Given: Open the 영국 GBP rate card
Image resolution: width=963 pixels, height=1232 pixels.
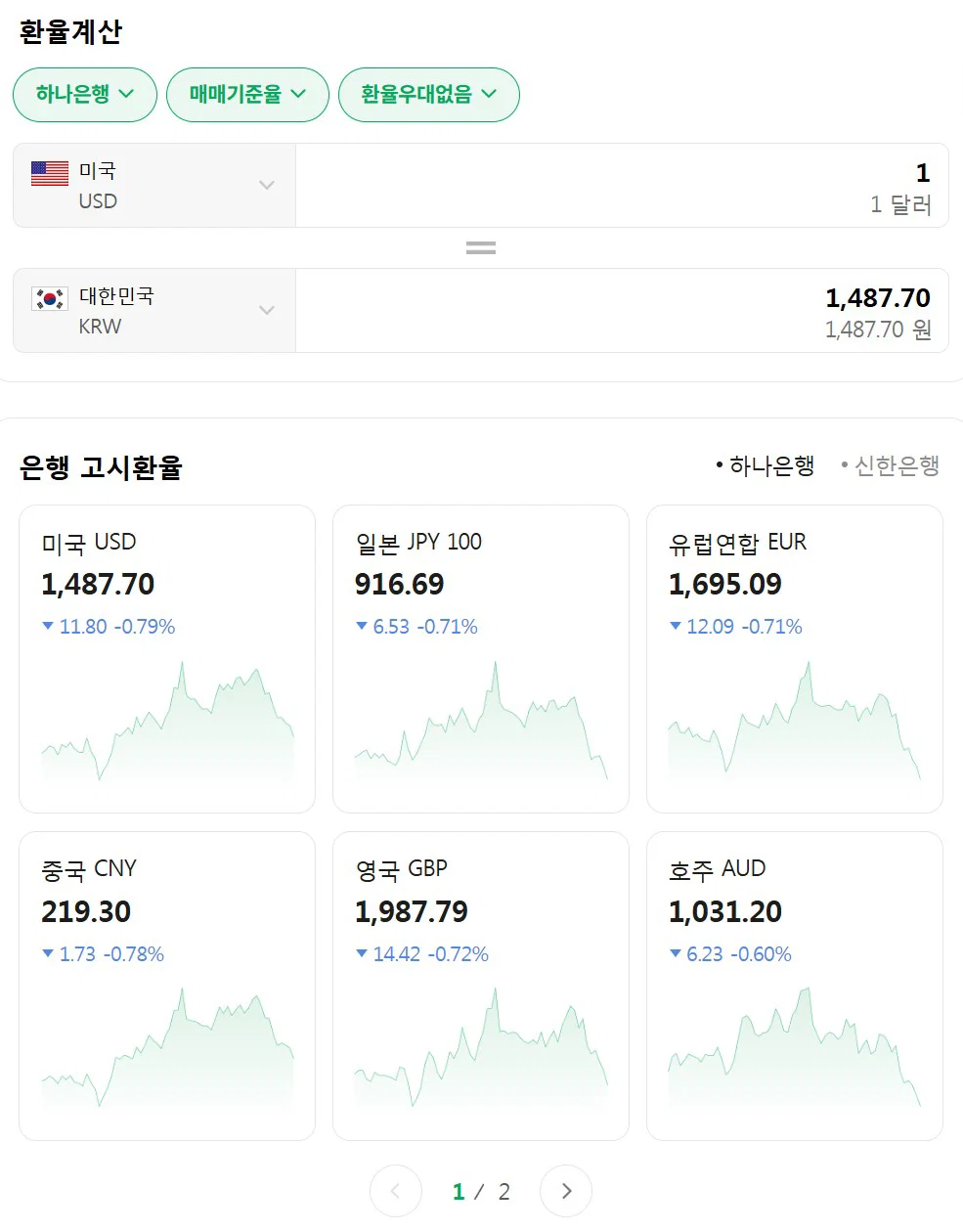Looking at the screenshot, I should click(x=481, y=986).
